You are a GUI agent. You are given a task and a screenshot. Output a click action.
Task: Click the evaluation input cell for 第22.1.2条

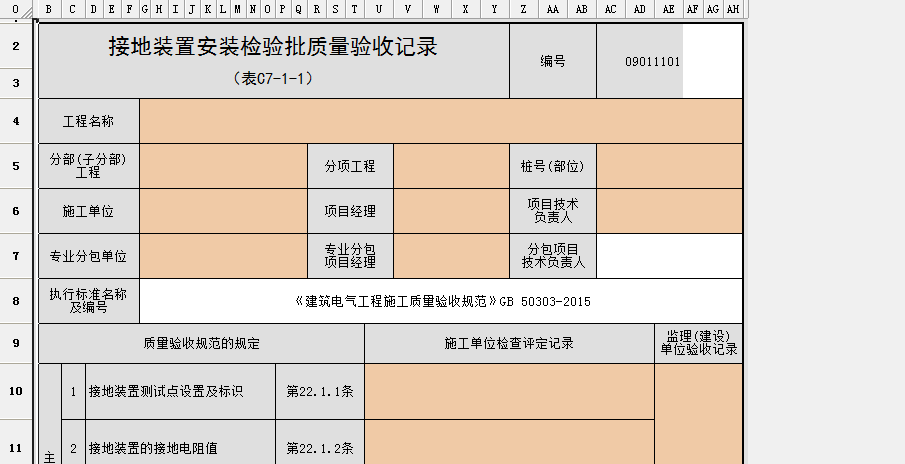tap(510, 443)
